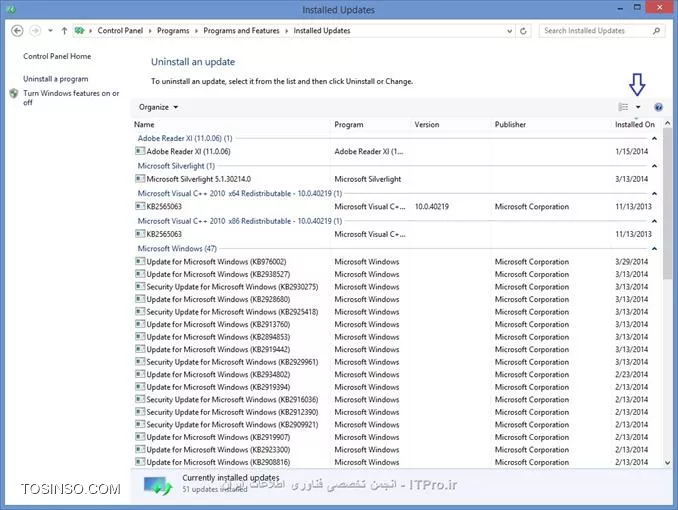
Task: Open the Help button
Action: pyautogui.click(x=658, y=107)
